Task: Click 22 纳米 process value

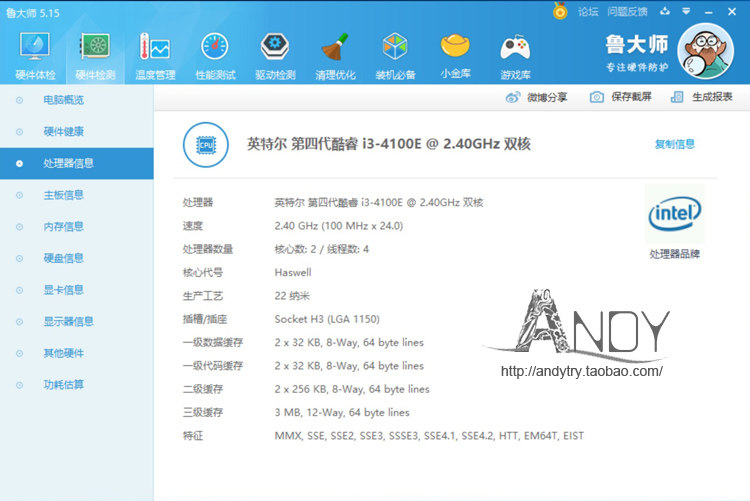Action: pyautogui.click(x=292, y=296)
